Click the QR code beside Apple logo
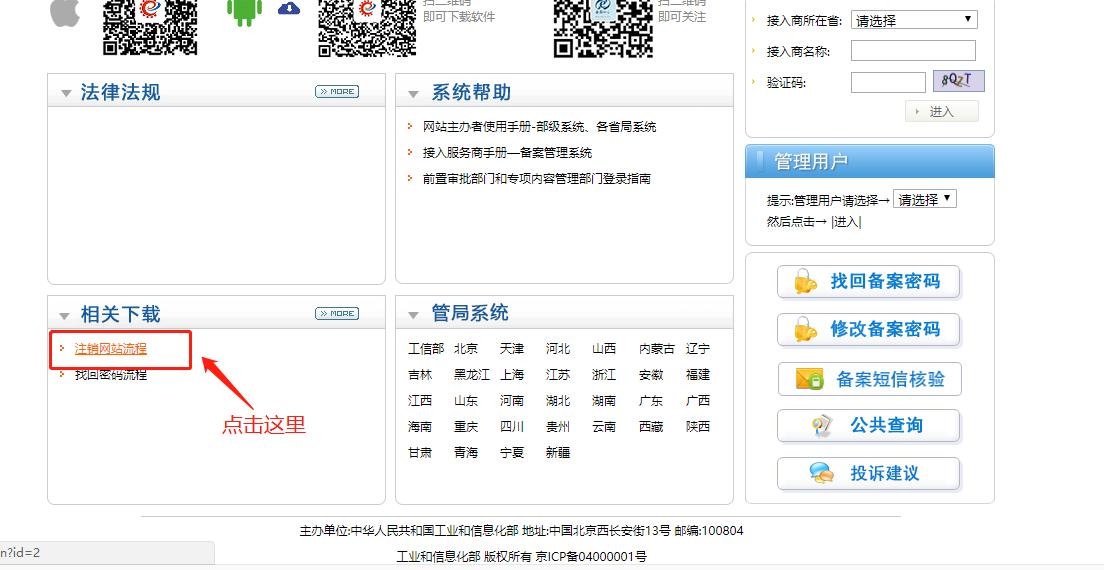 point(150,27)
